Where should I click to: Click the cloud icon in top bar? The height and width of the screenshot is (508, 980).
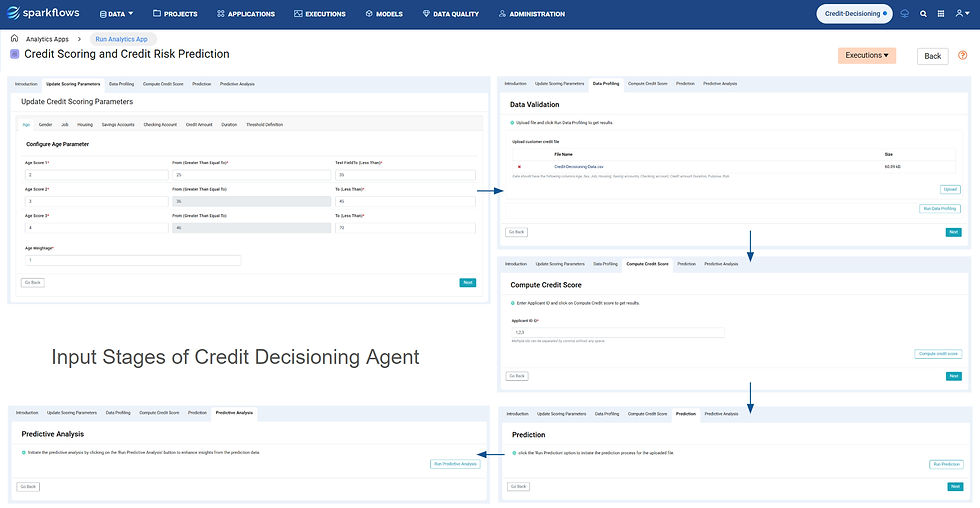pos(904,13)
